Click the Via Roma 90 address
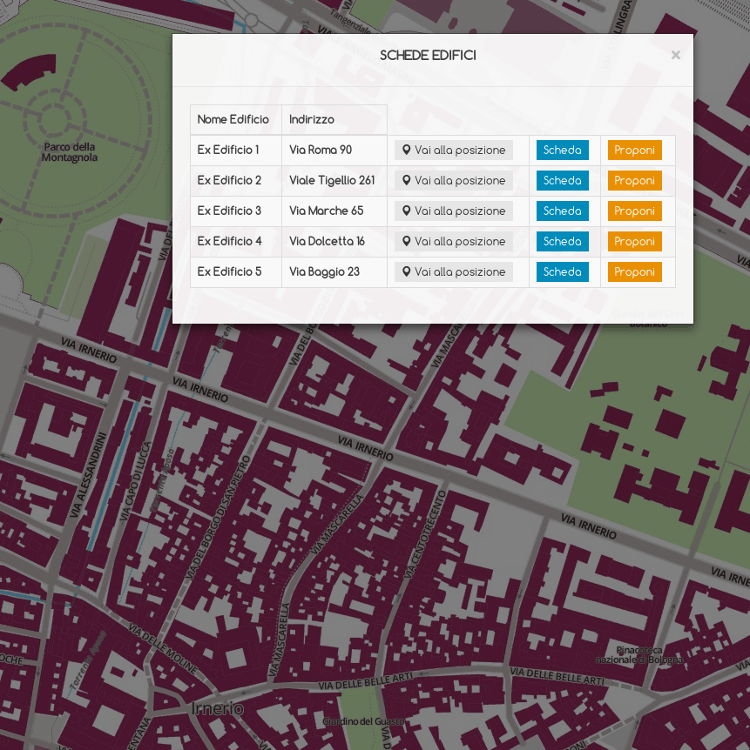This screenshot has width=750, height=750. tap(320, 150)
